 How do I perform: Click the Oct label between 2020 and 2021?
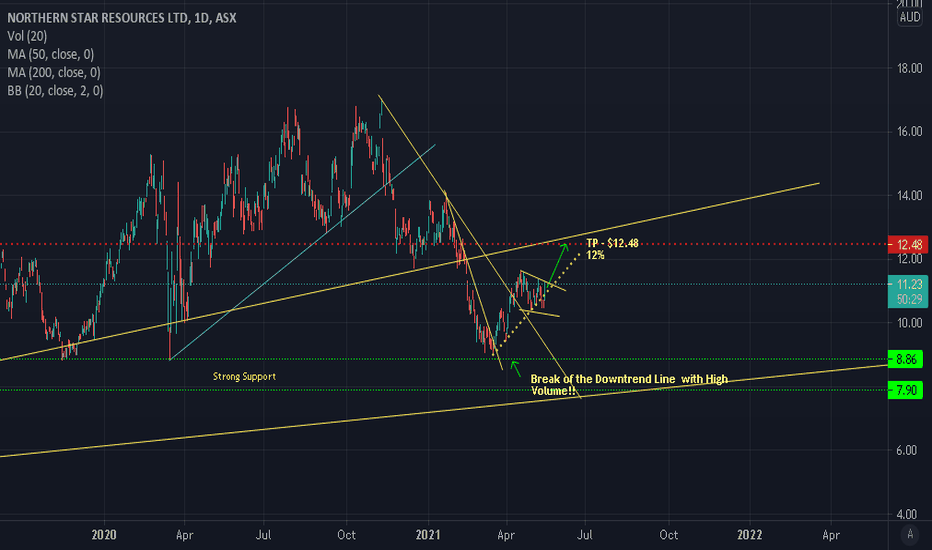(x=347, y=535)
